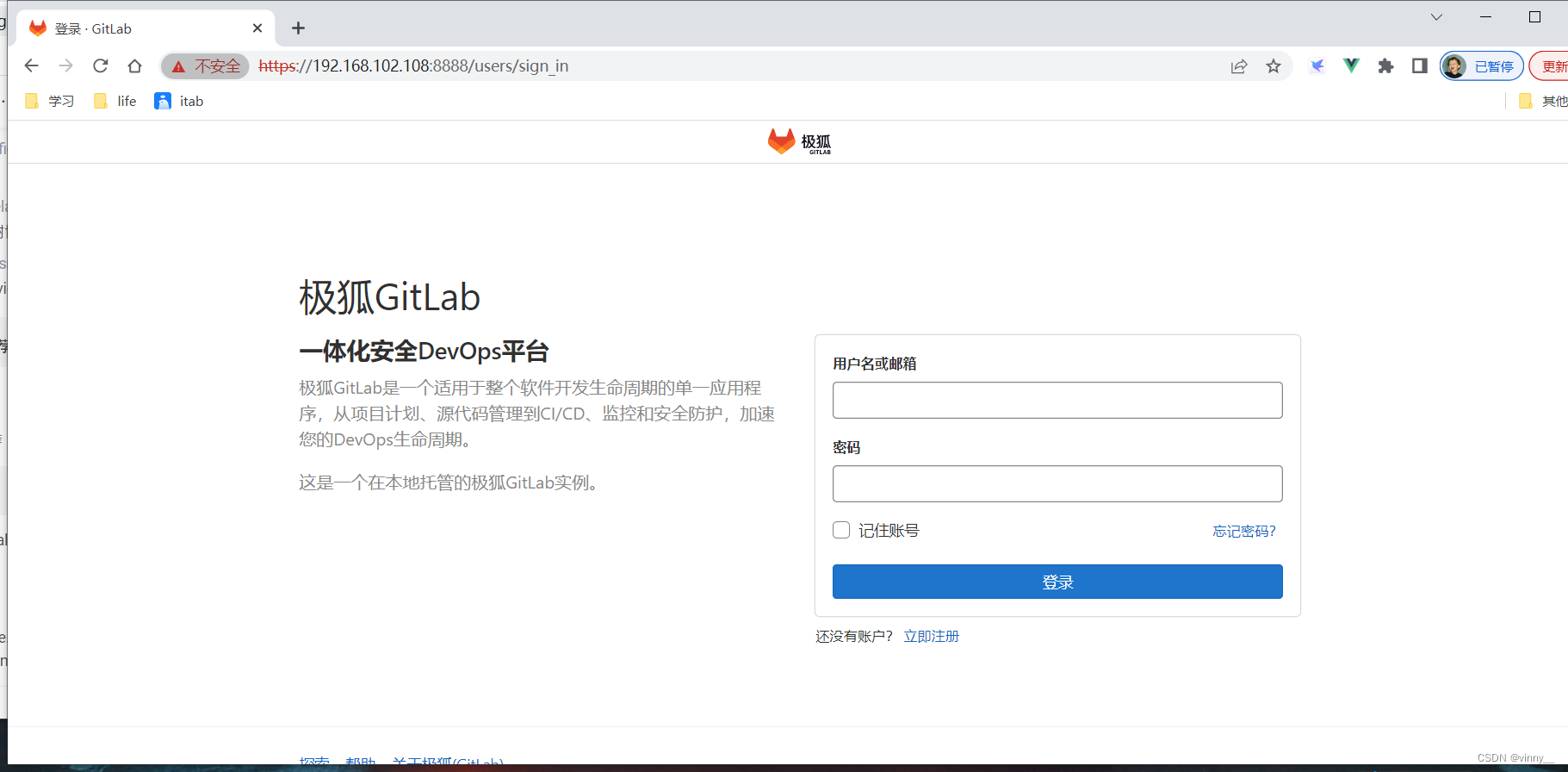Toggle the browser side panel icon
The width and height of the screenshot is (1568, 772).
(1420, 65)
